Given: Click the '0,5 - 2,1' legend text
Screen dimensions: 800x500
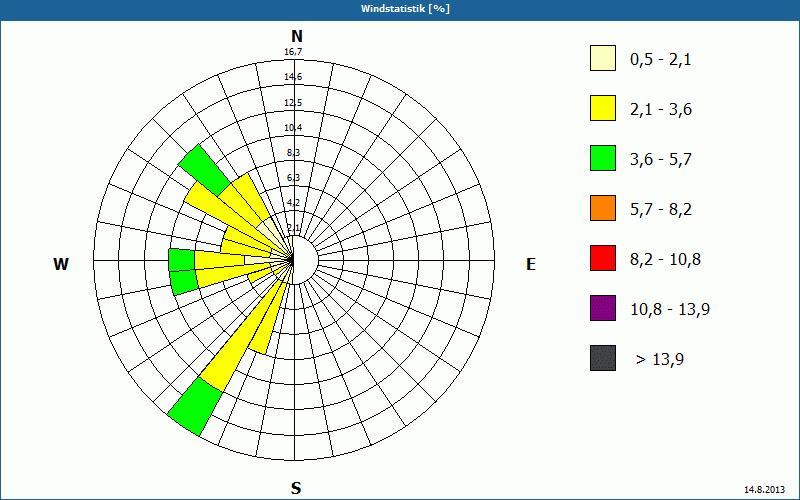Looking at the screenshot, I should tap(660, 60).
